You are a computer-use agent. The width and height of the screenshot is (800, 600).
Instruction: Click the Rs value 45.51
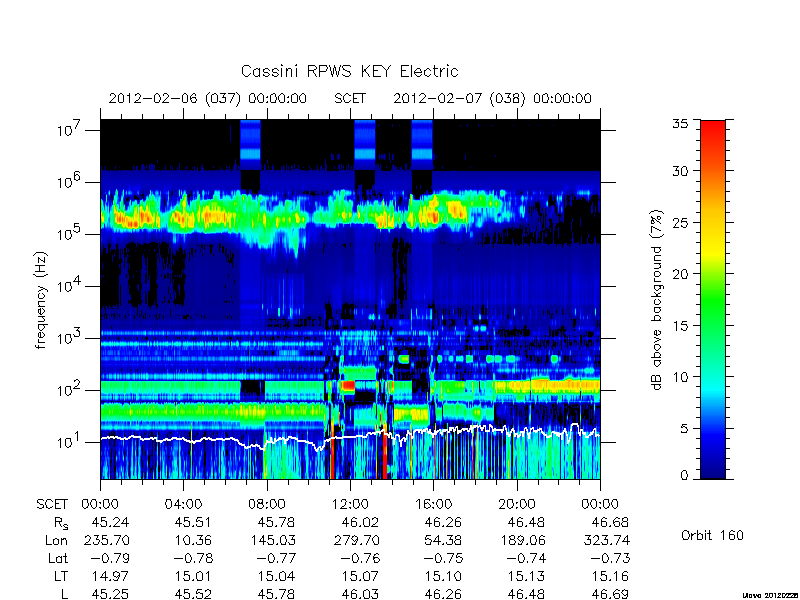(x=193, y=522)
